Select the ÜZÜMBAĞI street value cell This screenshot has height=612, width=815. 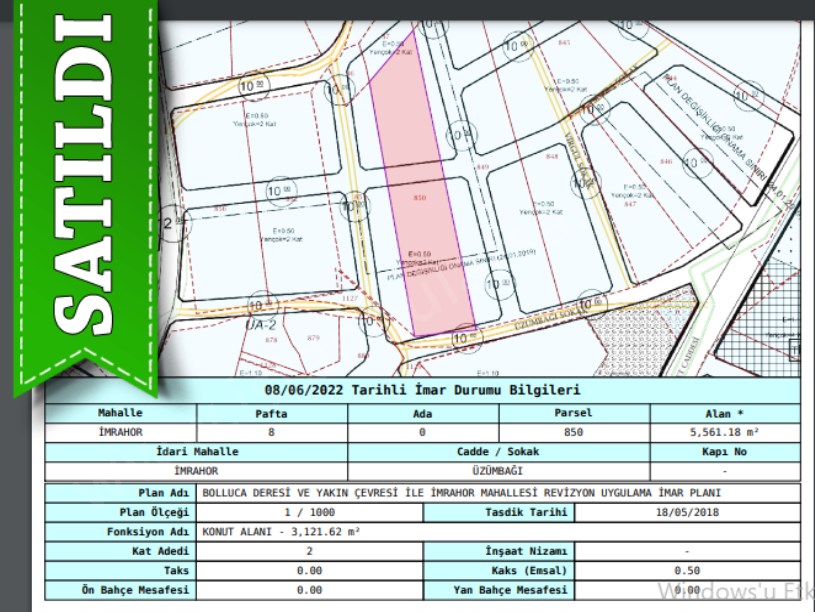point(498,470)
